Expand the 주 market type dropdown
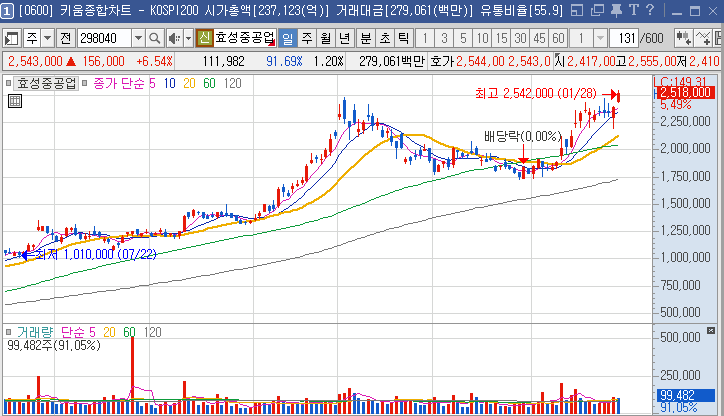724x416 pixels. (47, 38)
